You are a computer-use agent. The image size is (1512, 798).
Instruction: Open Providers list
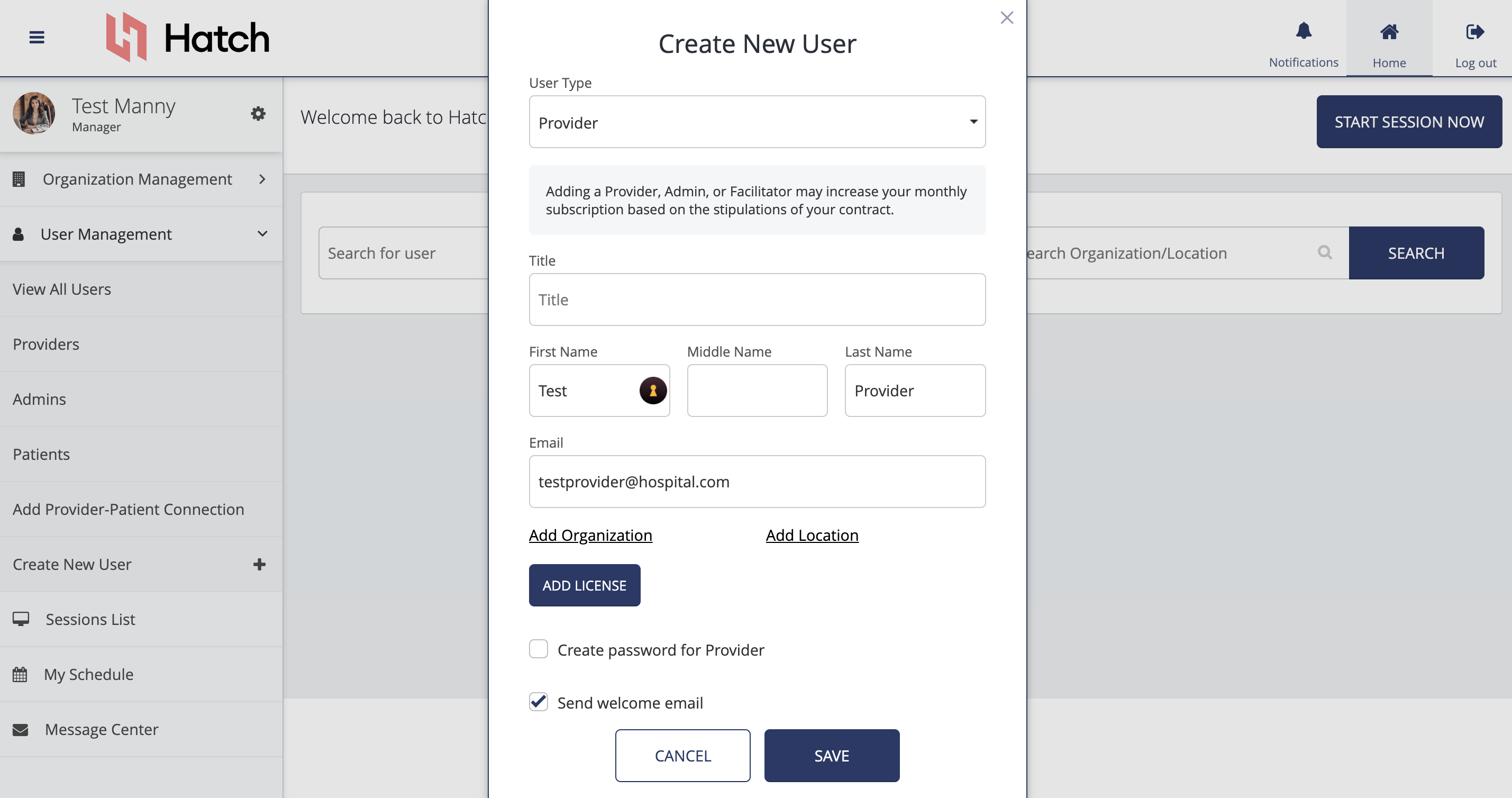point(141,344)
